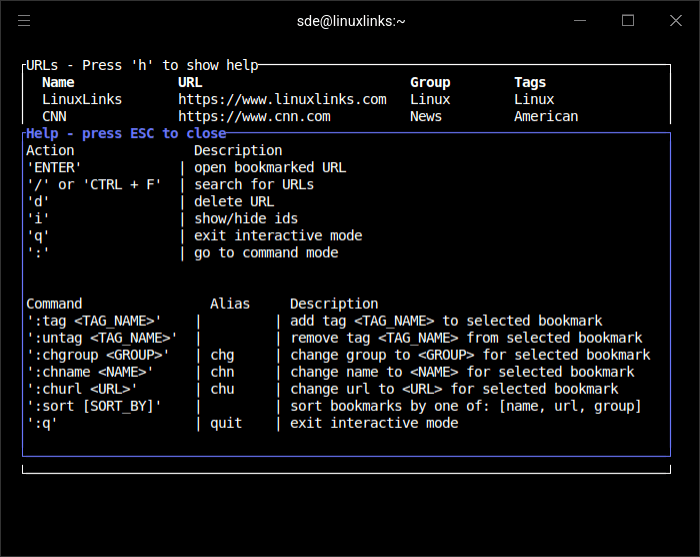The image size is (700, 557).
Task: Click the ':chname <NAME>' command
Action: point(90,372)
